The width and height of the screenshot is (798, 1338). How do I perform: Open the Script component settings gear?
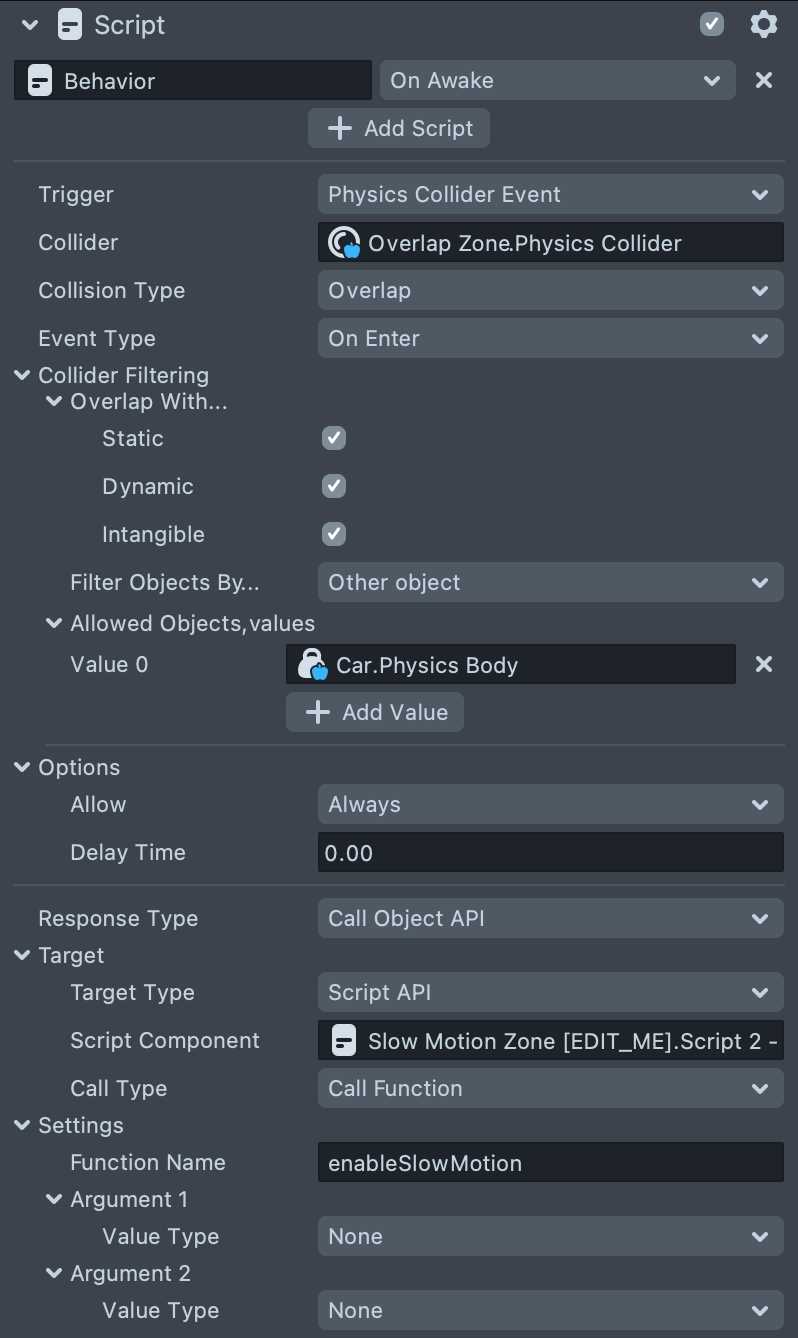(x=763, y=25)
